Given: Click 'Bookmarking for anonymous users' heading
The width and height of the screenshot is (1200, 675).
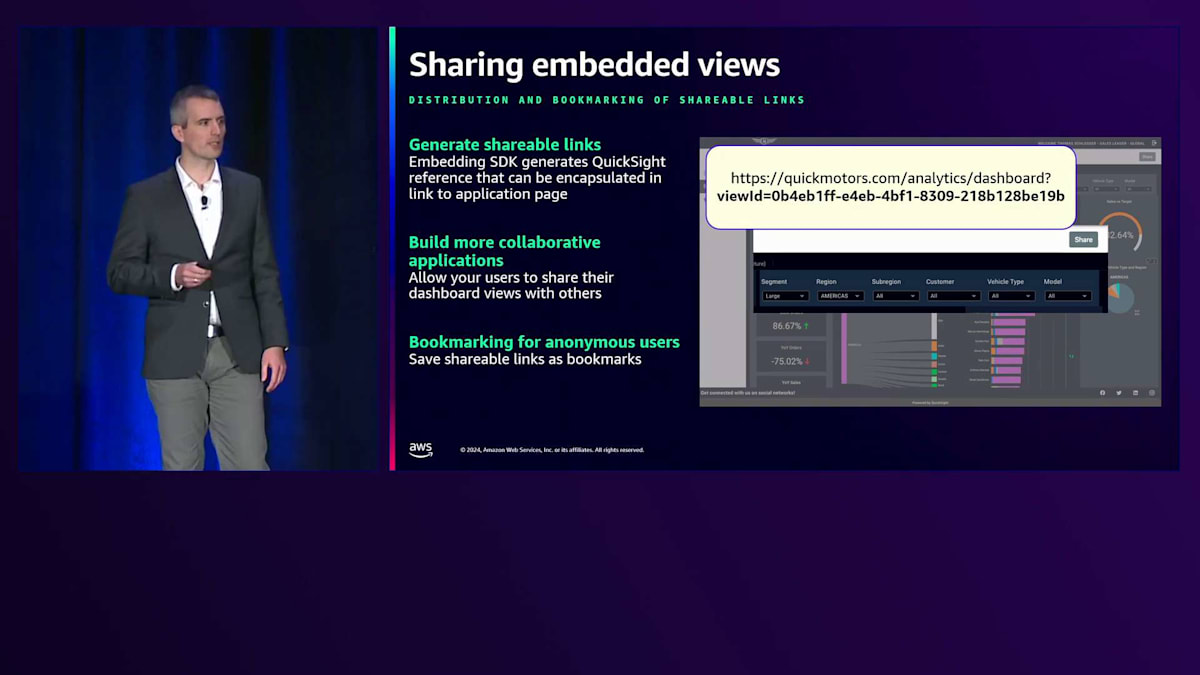Looking at the screenshot, I should [x=544, y=342].
